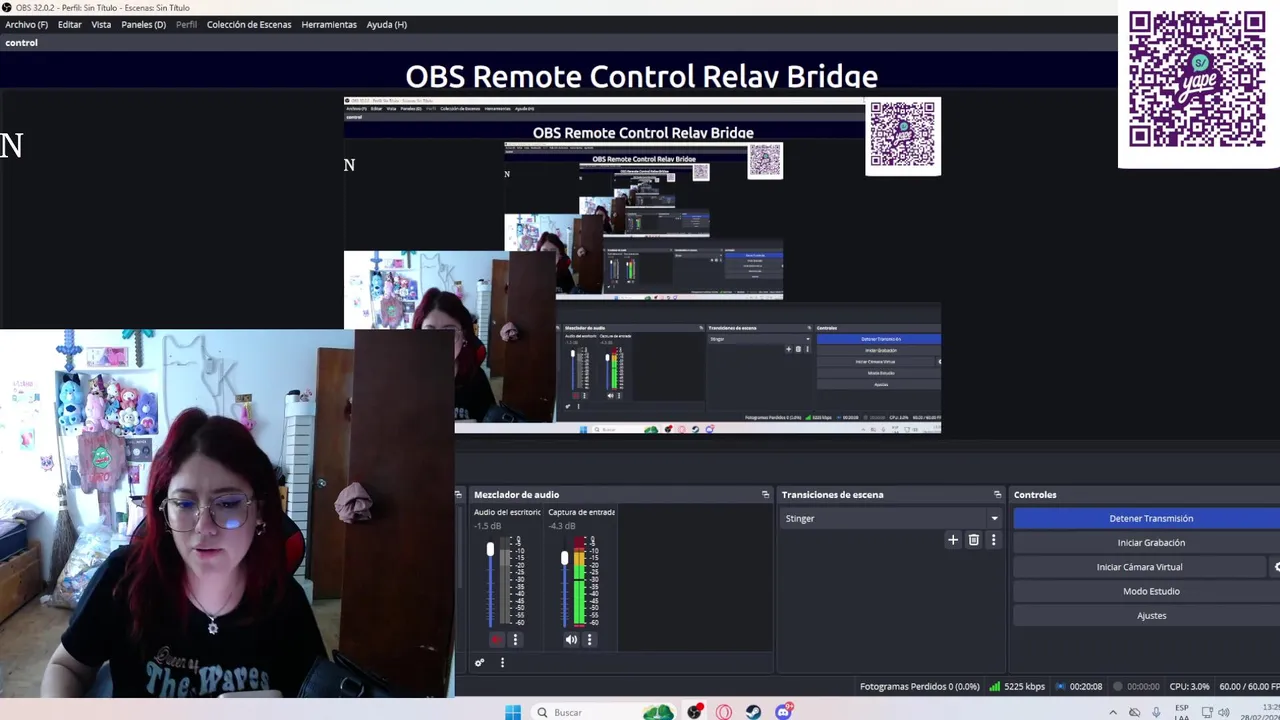Open the Windows Start menu
1280x720 pixels.
tap(513, 712)
